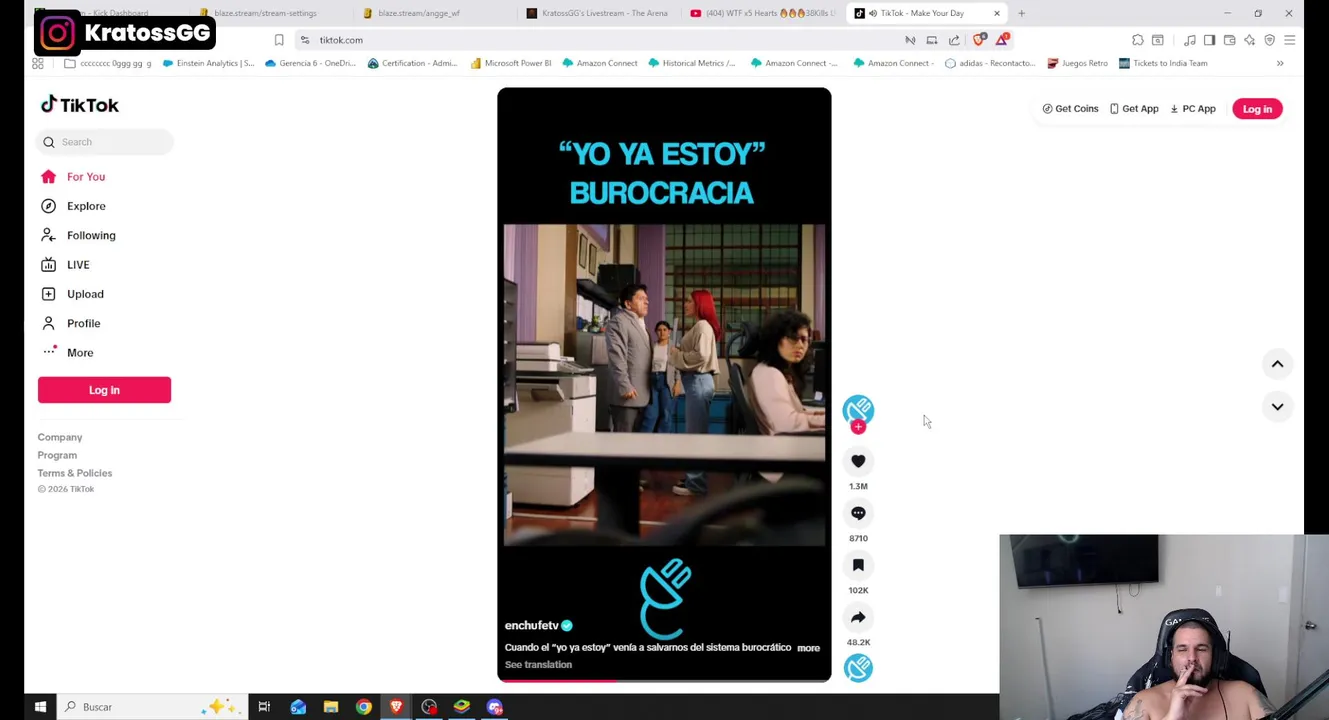
Task: Open Terms & Policies footer link
Action: (75, 473)
